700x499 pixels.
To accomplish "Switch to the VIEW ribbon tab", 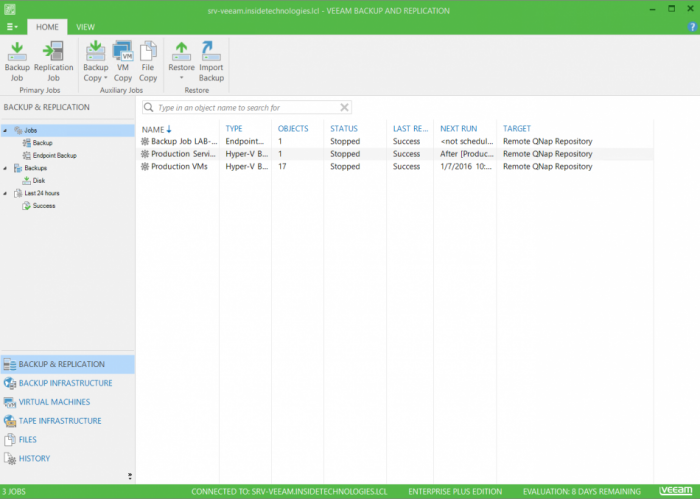I will pos(85,27).
